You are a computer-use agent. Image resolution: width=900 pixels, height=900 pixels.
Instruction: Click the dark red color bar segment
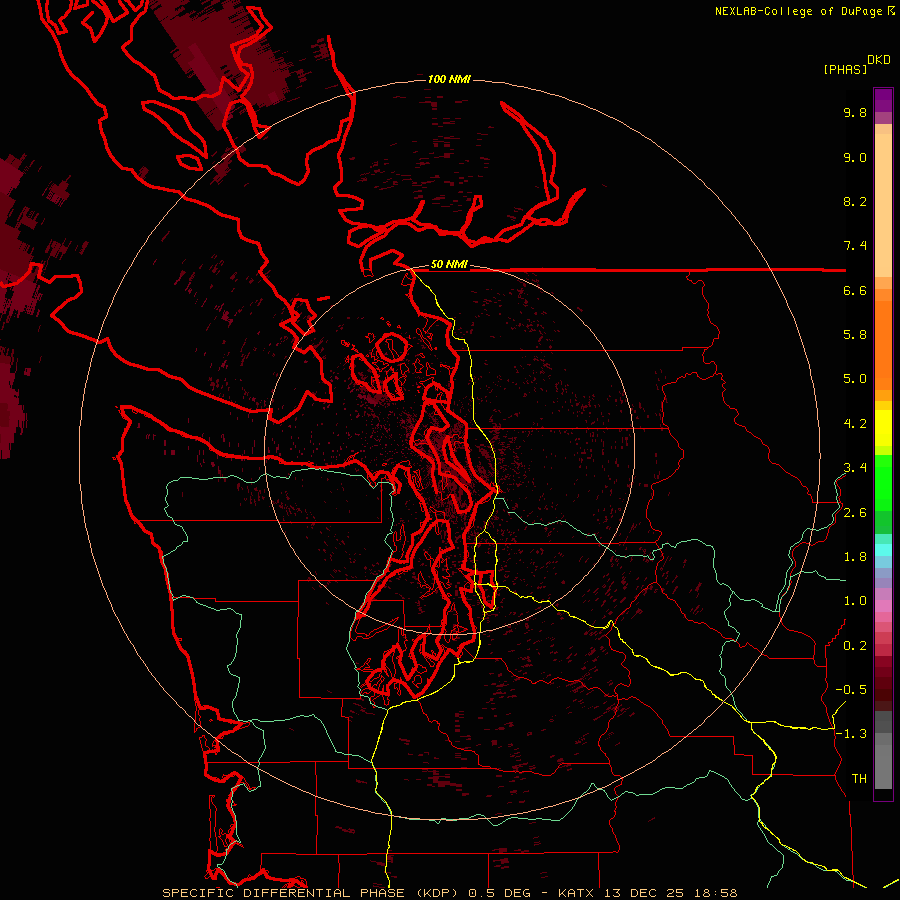point(883,683)
